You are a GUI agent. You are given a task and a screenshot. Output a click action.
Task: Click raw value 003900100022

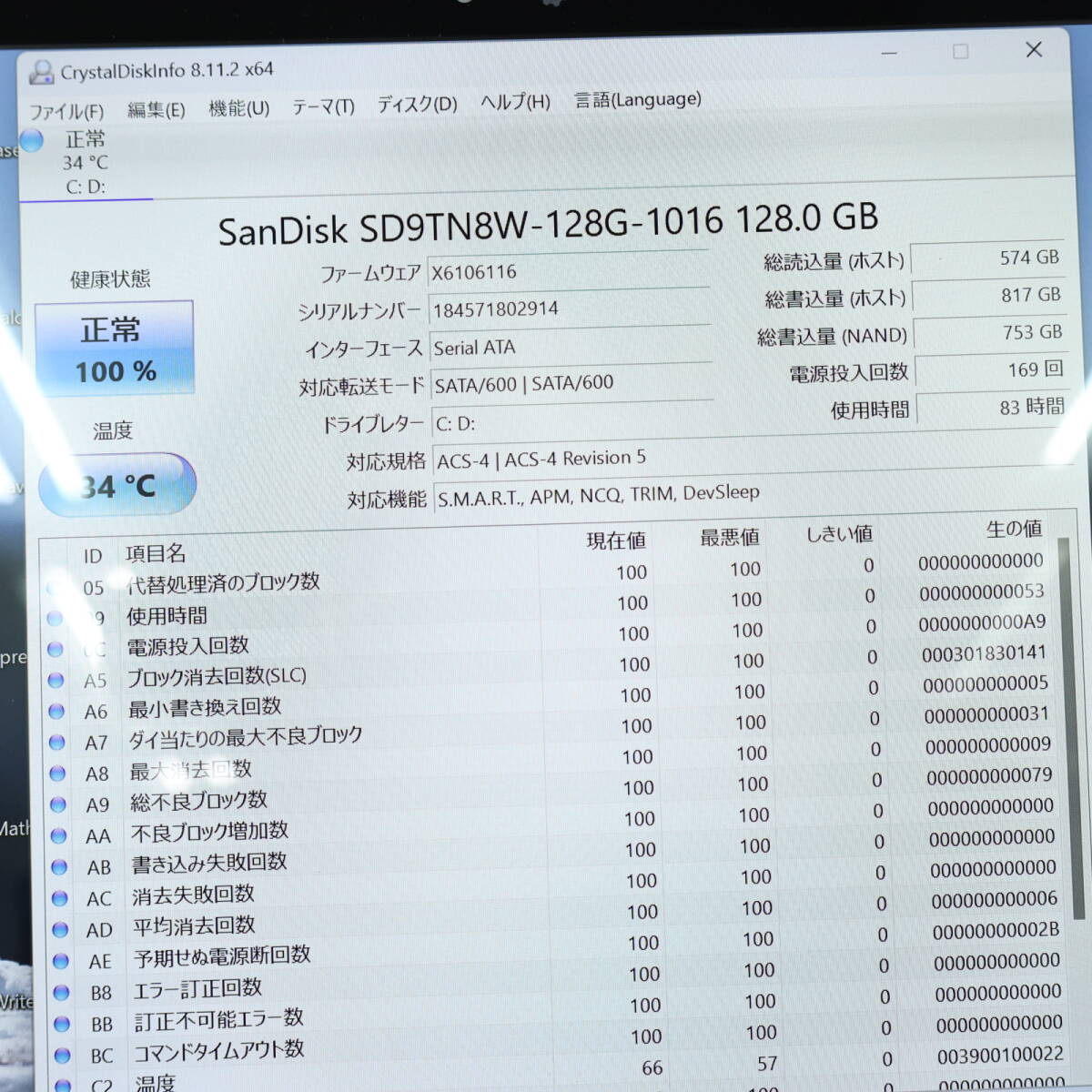(x=1000, y=1055)
